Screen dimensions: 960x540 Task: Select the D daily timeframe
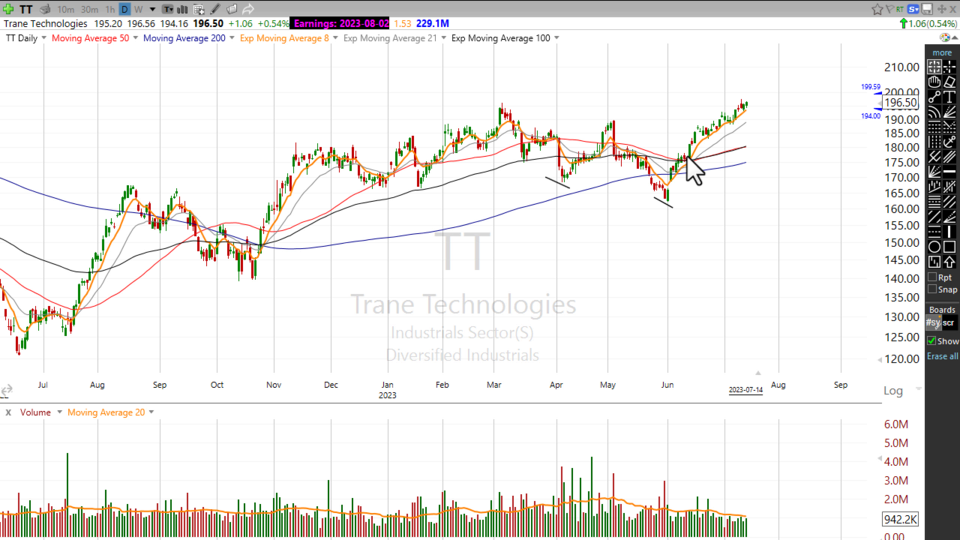pos(124,9)
